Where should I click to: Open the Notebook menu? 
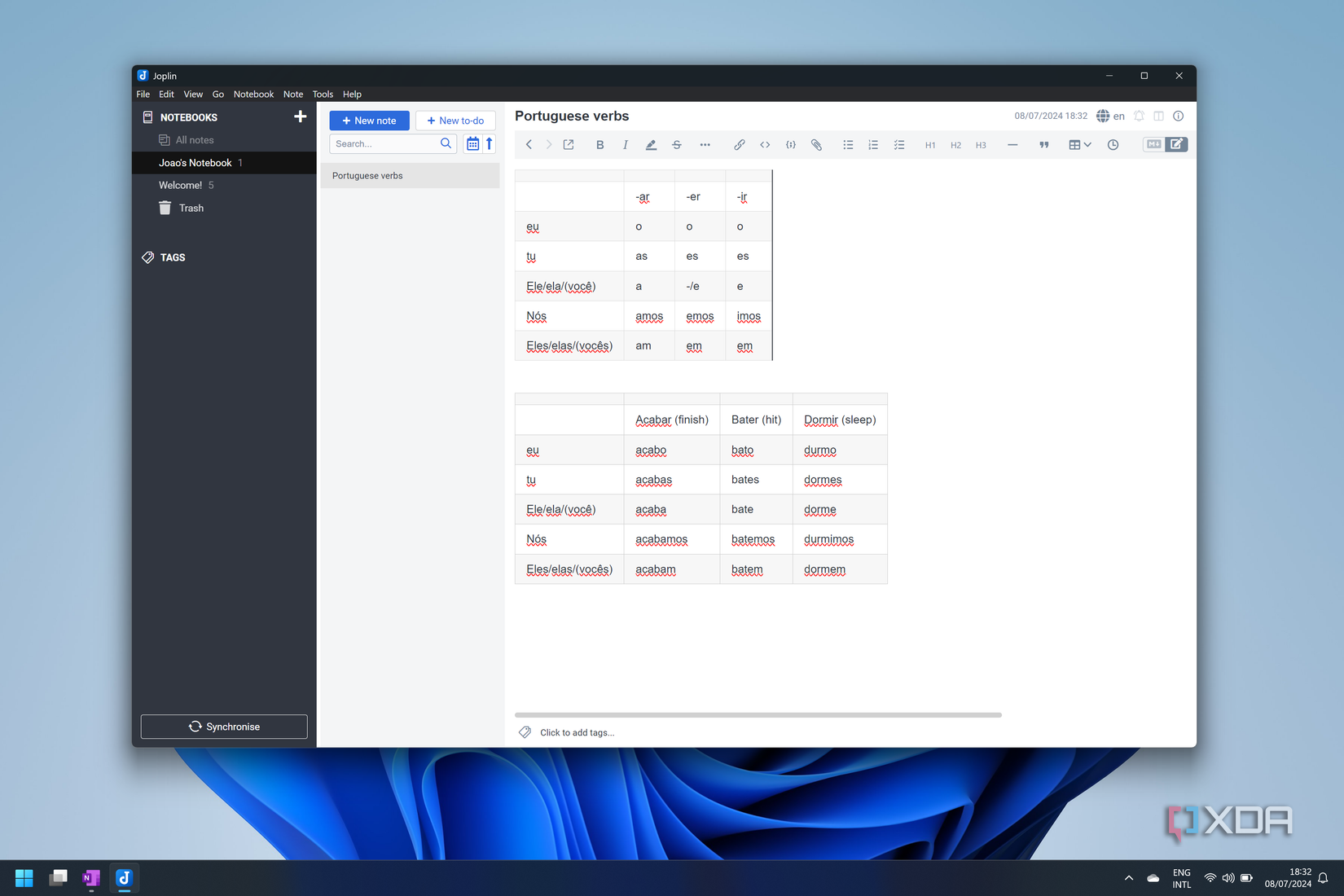pos(253,94)
